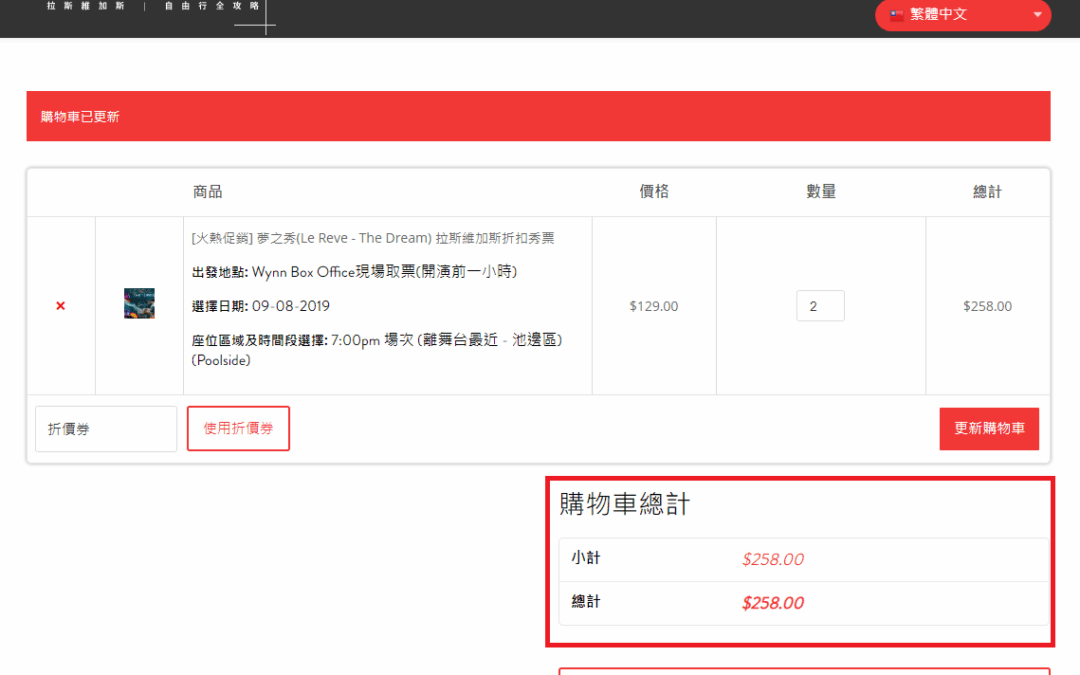This screenshot has width=1080, height=675.
Task: Click the Taiwan flag icon in language selector
Action: (x=897, y=15)
